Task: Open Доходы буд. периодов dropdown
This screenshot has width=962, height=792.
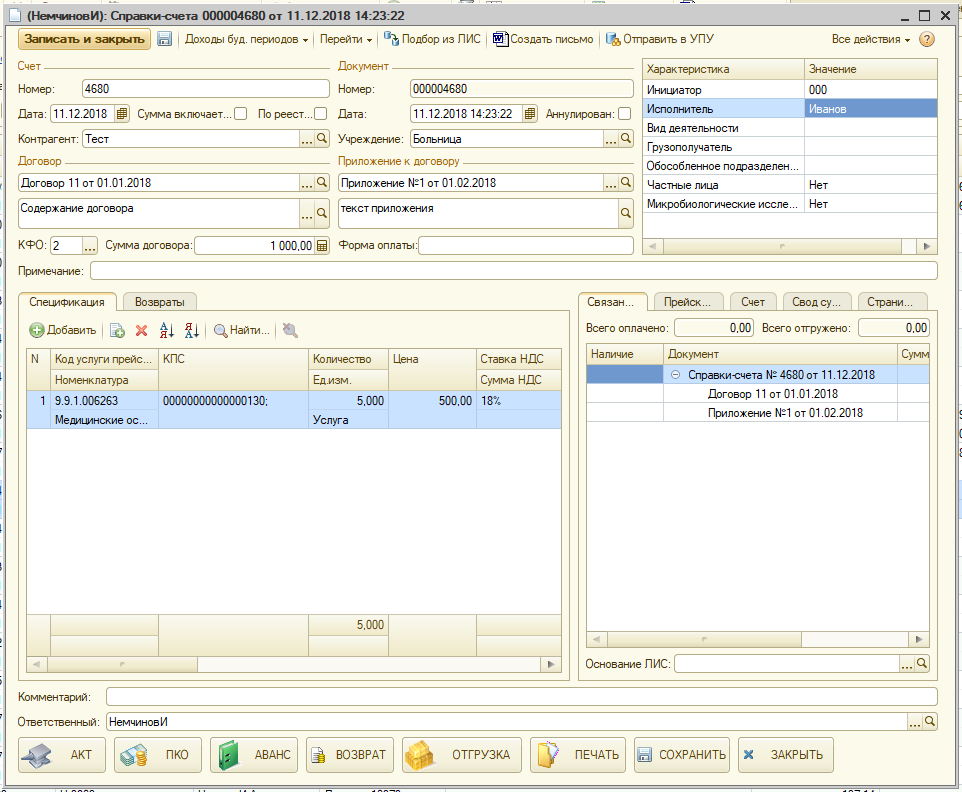Action: [x=246, y=40]
